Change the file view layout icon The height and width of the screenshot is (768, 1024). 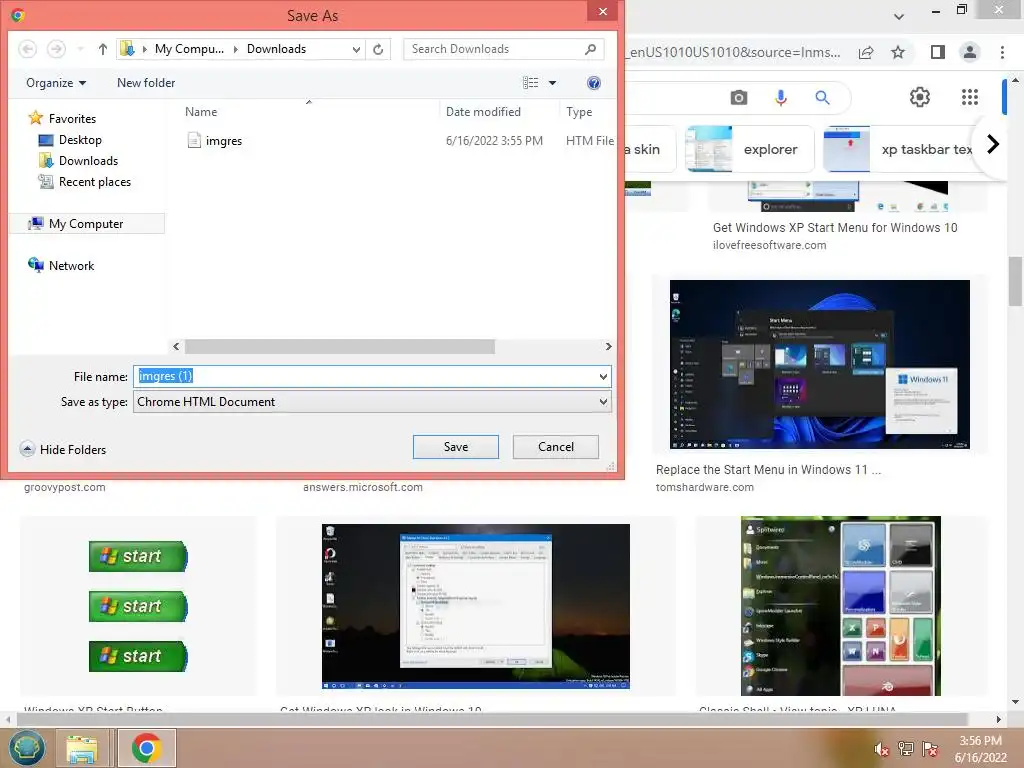point(530,83)
